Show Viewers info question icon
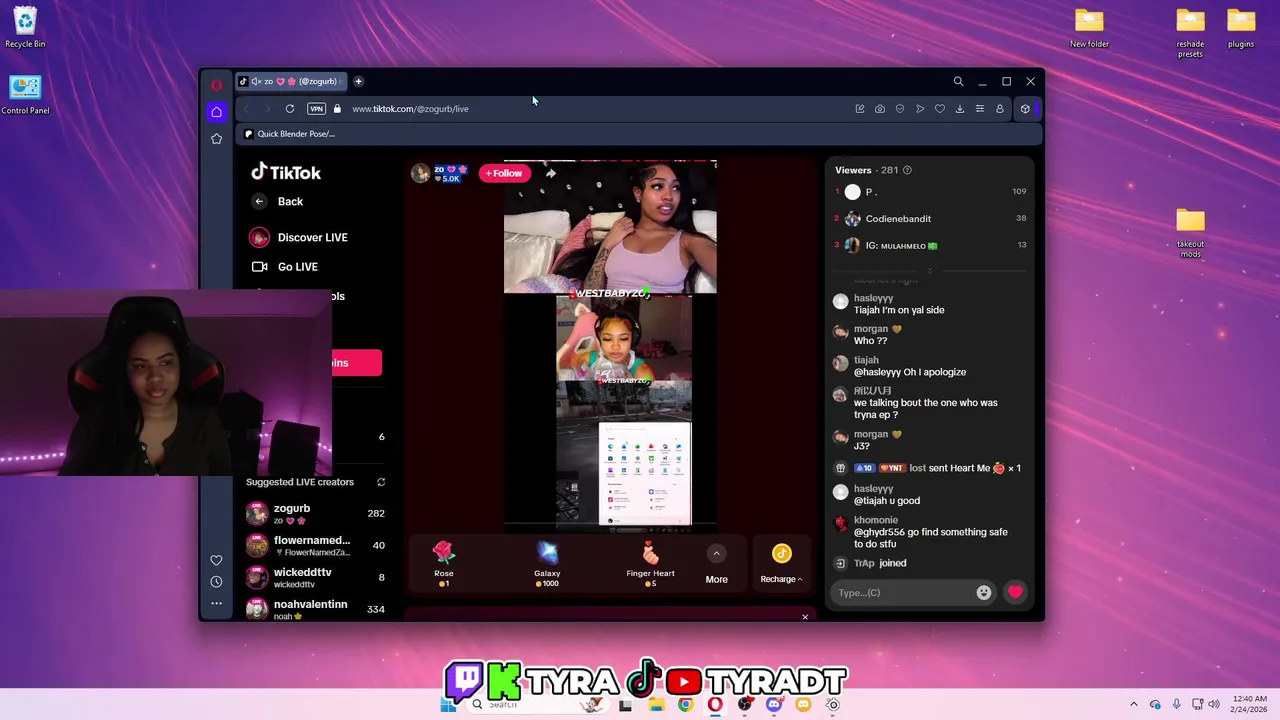Screen dimensions: 1280x720 click(x=907, y=170)
